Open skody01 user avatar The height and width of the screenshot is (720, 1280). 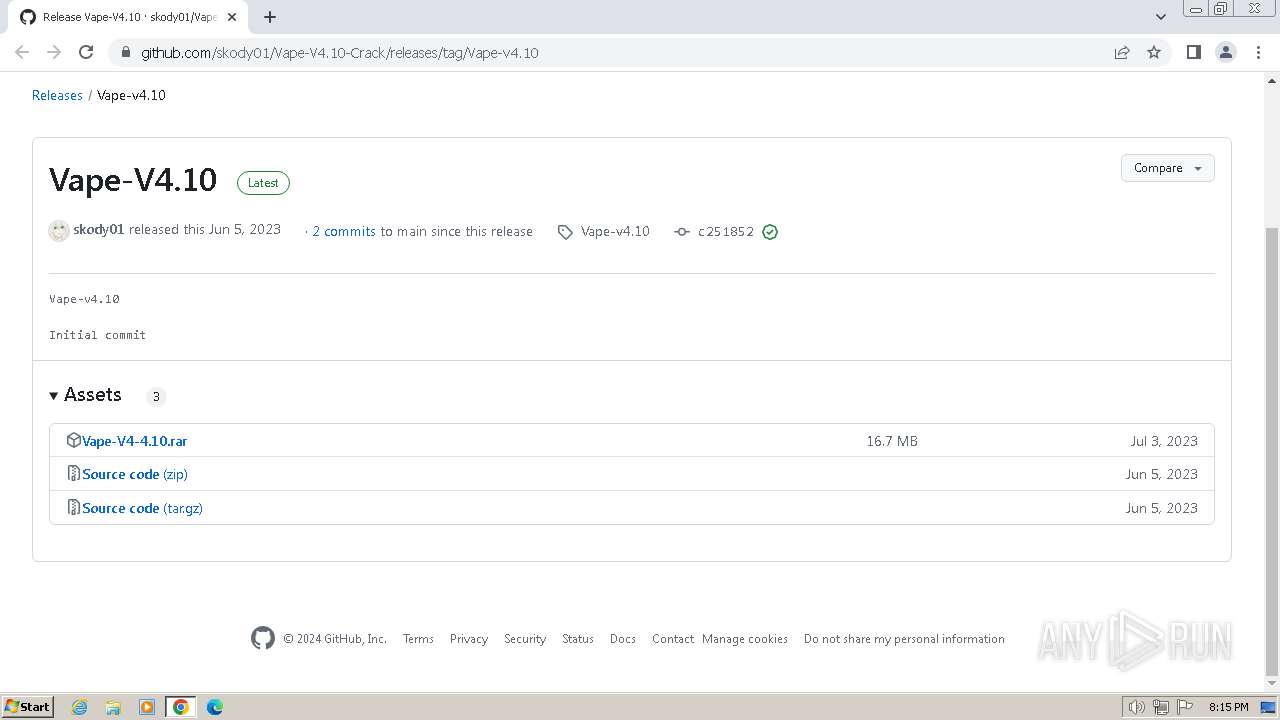pyautogui.click(x=59, y=231)
